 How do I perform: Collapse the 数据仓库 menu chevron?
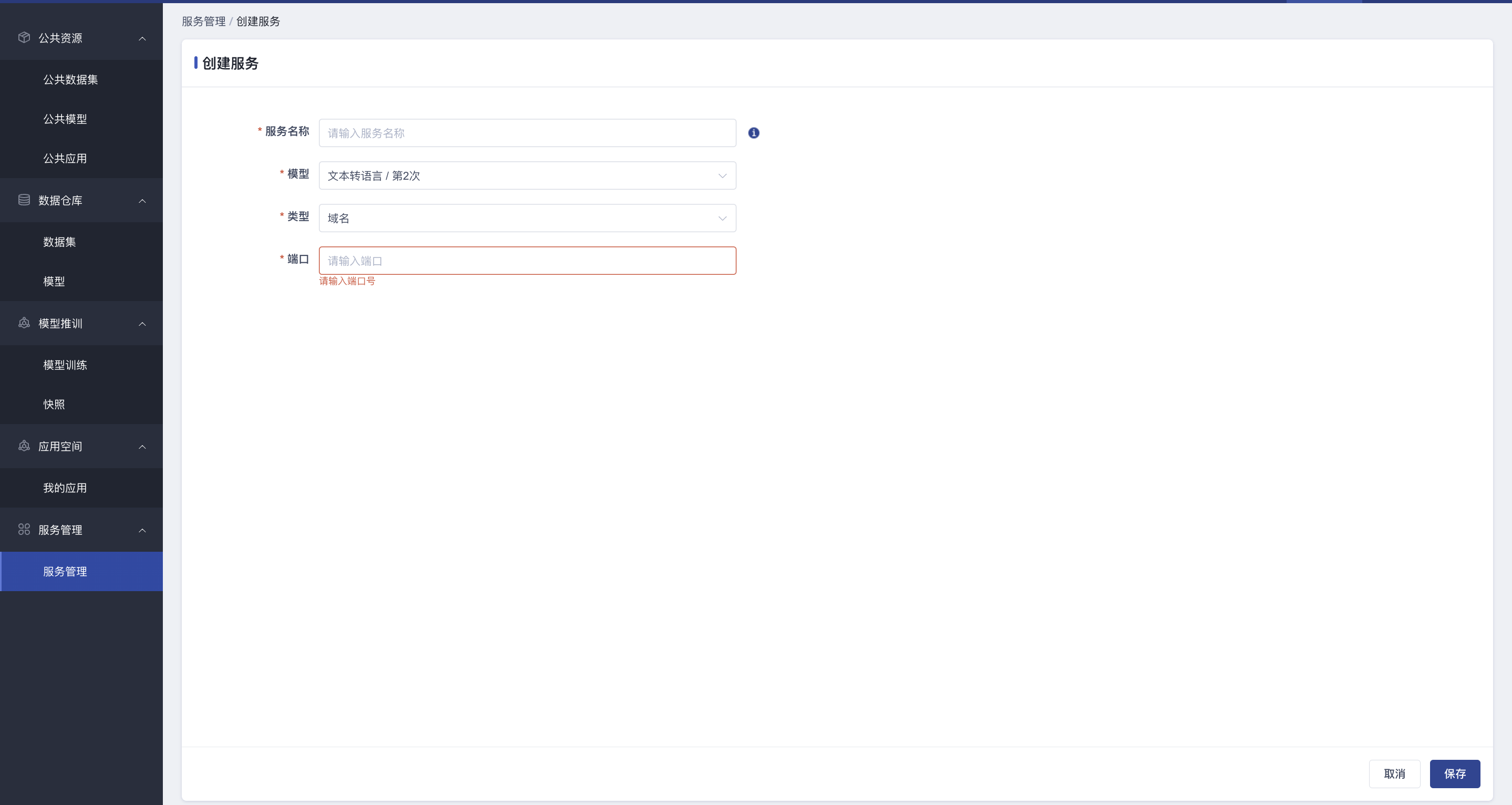pyautogui.click(x=142, y=201)
